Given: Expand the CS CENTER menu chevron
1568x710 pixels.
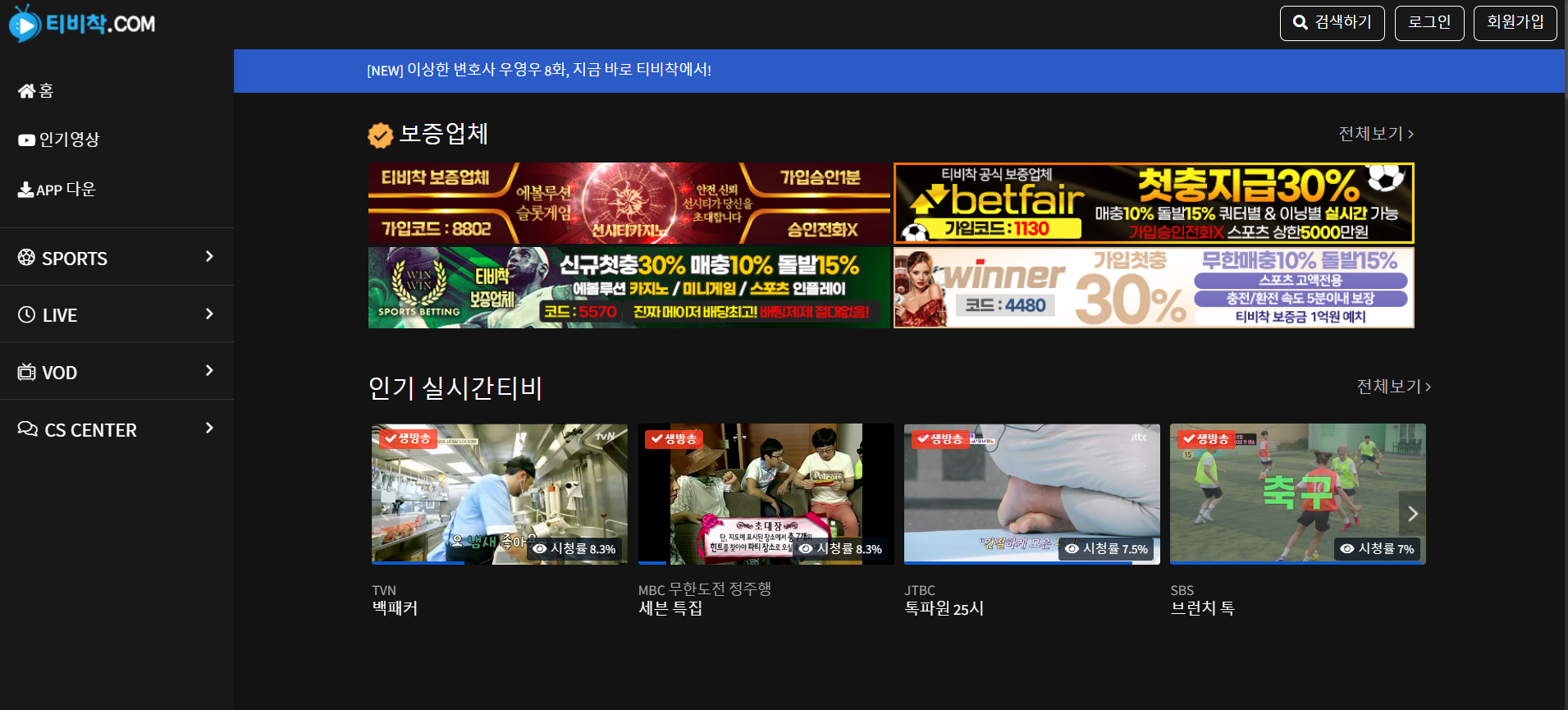Looking at the screenshot, I should [209, 428].
